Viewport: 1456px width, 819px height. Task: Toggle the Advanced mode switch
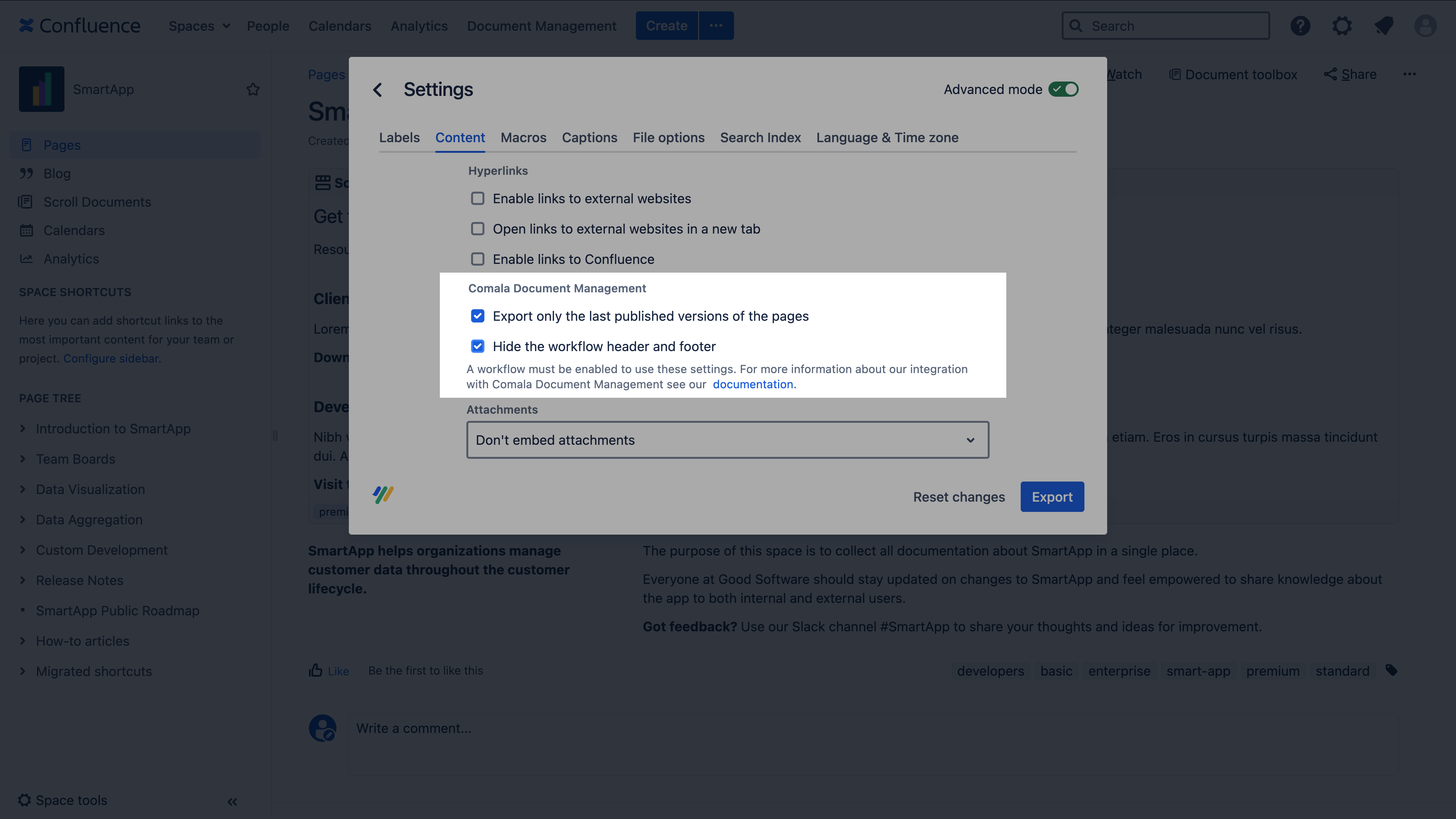point(1063,89)
